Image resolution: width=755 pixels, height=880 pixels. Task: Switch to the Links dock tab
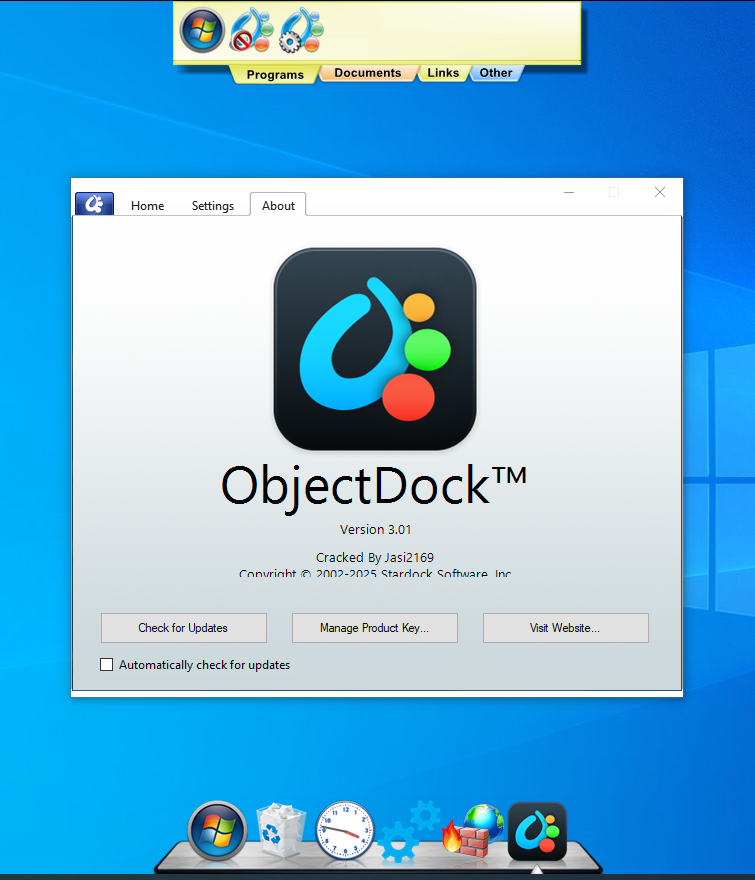pos(443,73)
